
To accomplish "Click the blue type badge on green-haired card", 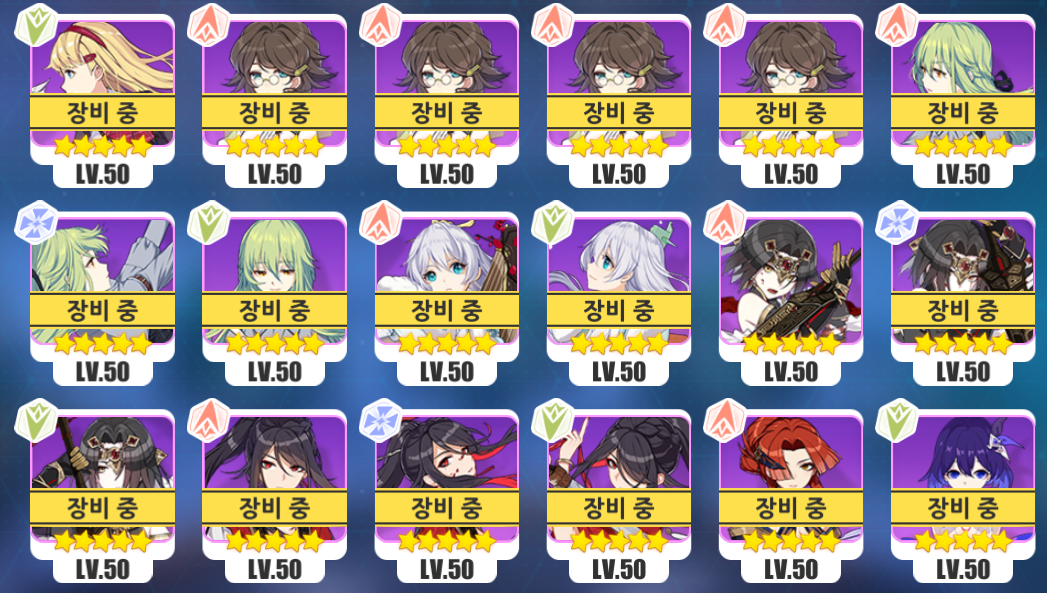I will tap(36, 222).
